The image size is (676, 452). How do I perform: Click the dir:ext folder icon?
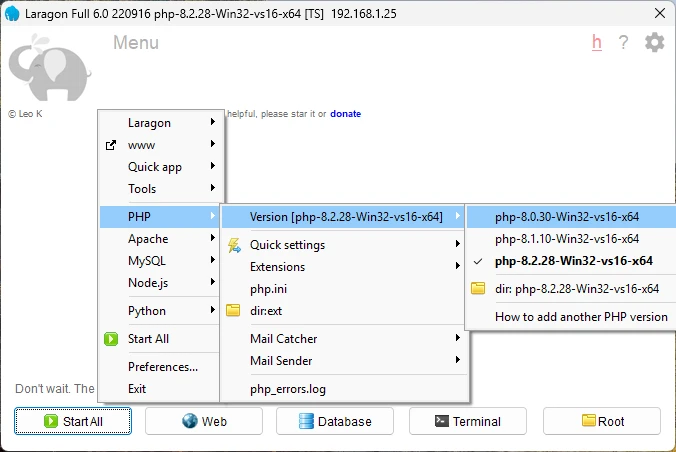[233, 310]
